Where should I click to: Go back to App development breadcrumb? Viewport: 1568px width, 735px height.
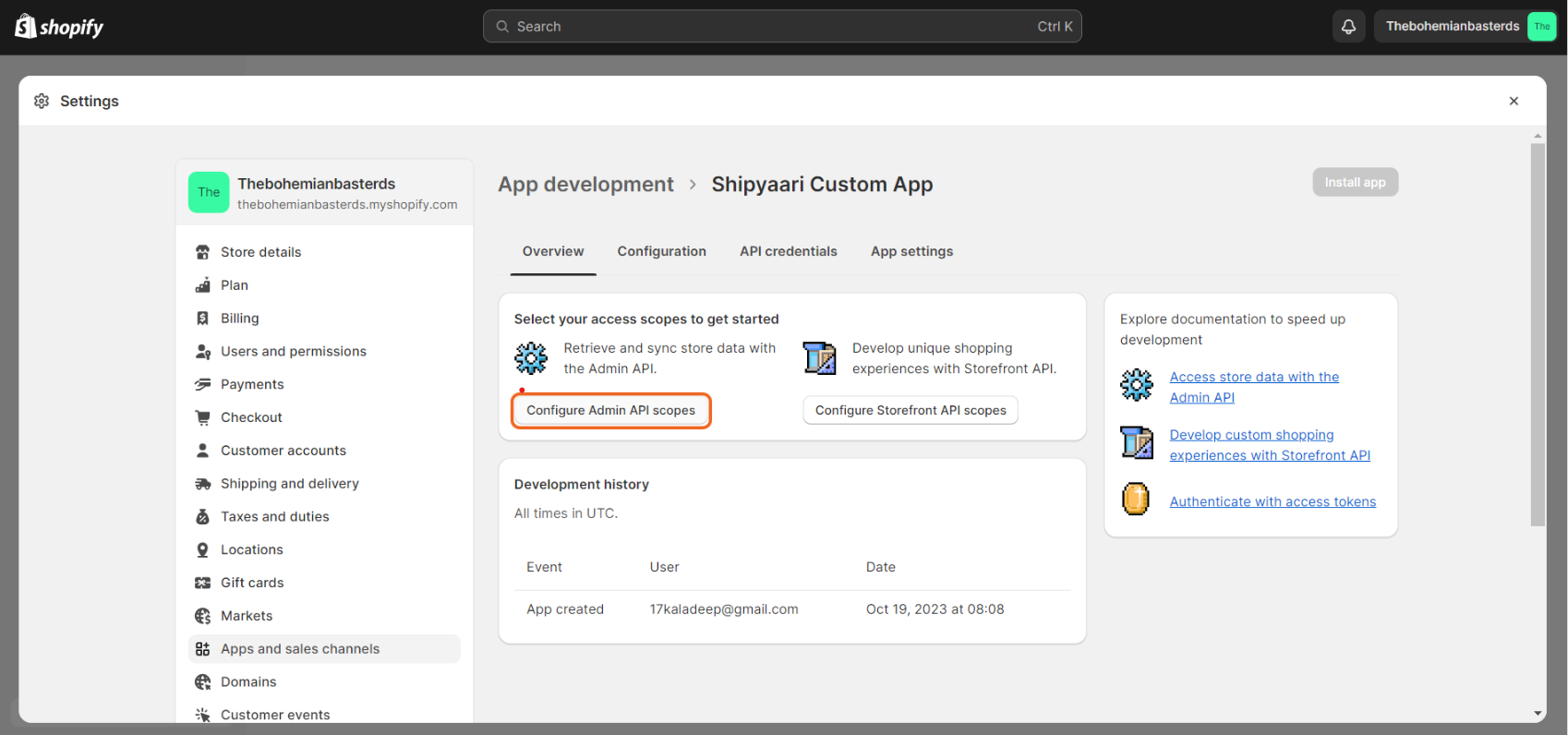[585, 185]
